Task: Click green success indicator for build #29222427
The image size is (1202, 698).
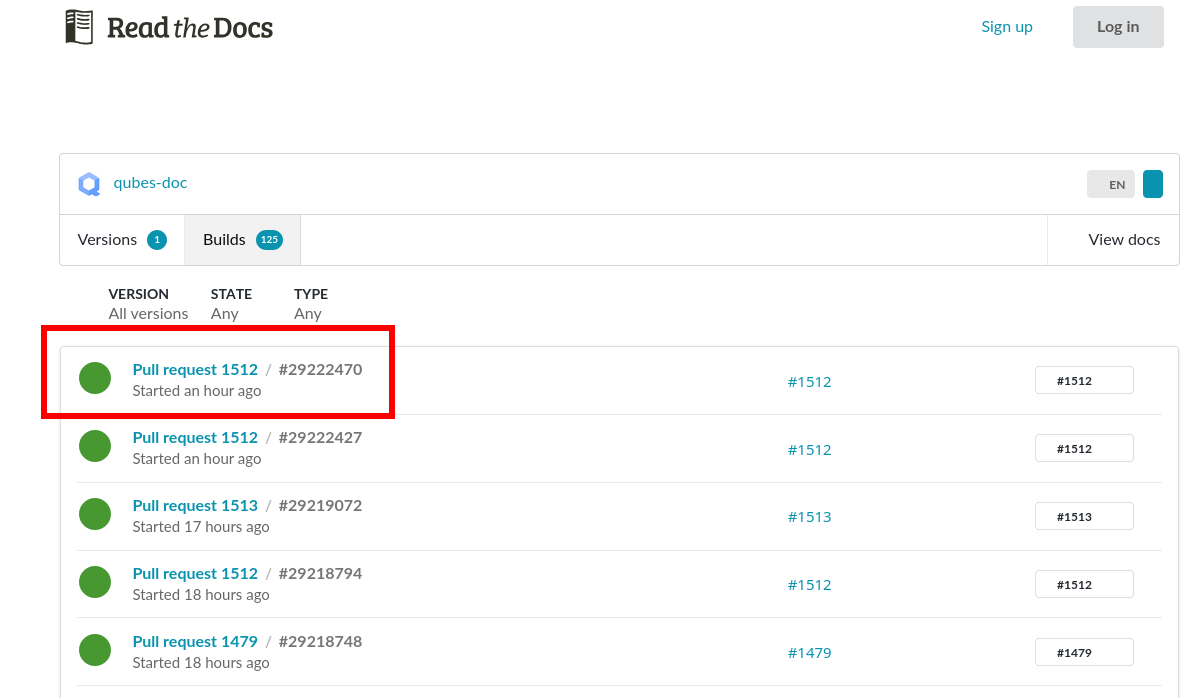Action: tap(95, 446)
